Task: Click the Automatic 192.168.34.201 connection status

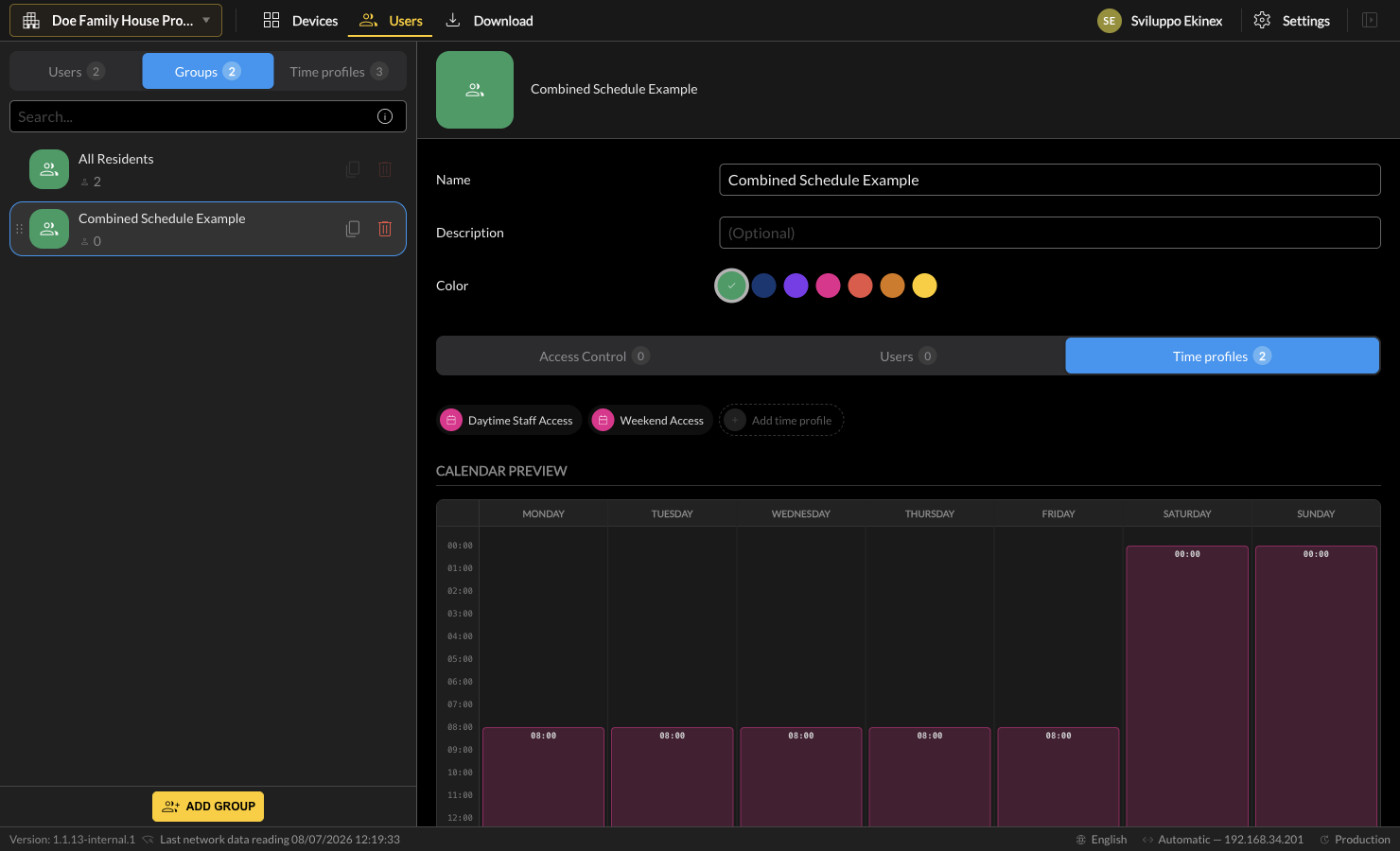Action: click(1222, 840)
